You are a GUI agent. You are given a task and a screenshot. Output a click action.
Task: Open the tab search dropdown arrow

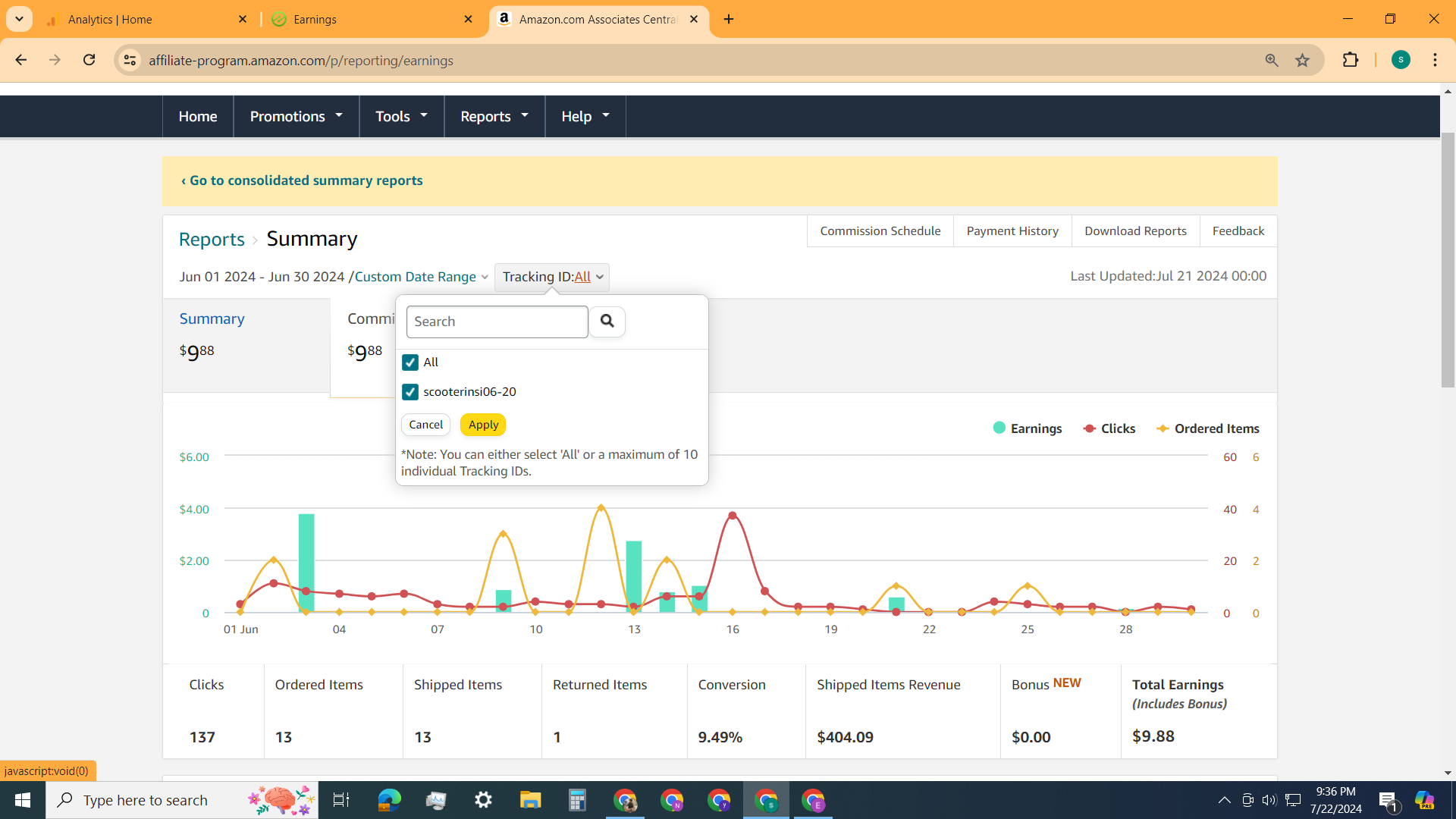pyautogui.click(x=19, y=19)
